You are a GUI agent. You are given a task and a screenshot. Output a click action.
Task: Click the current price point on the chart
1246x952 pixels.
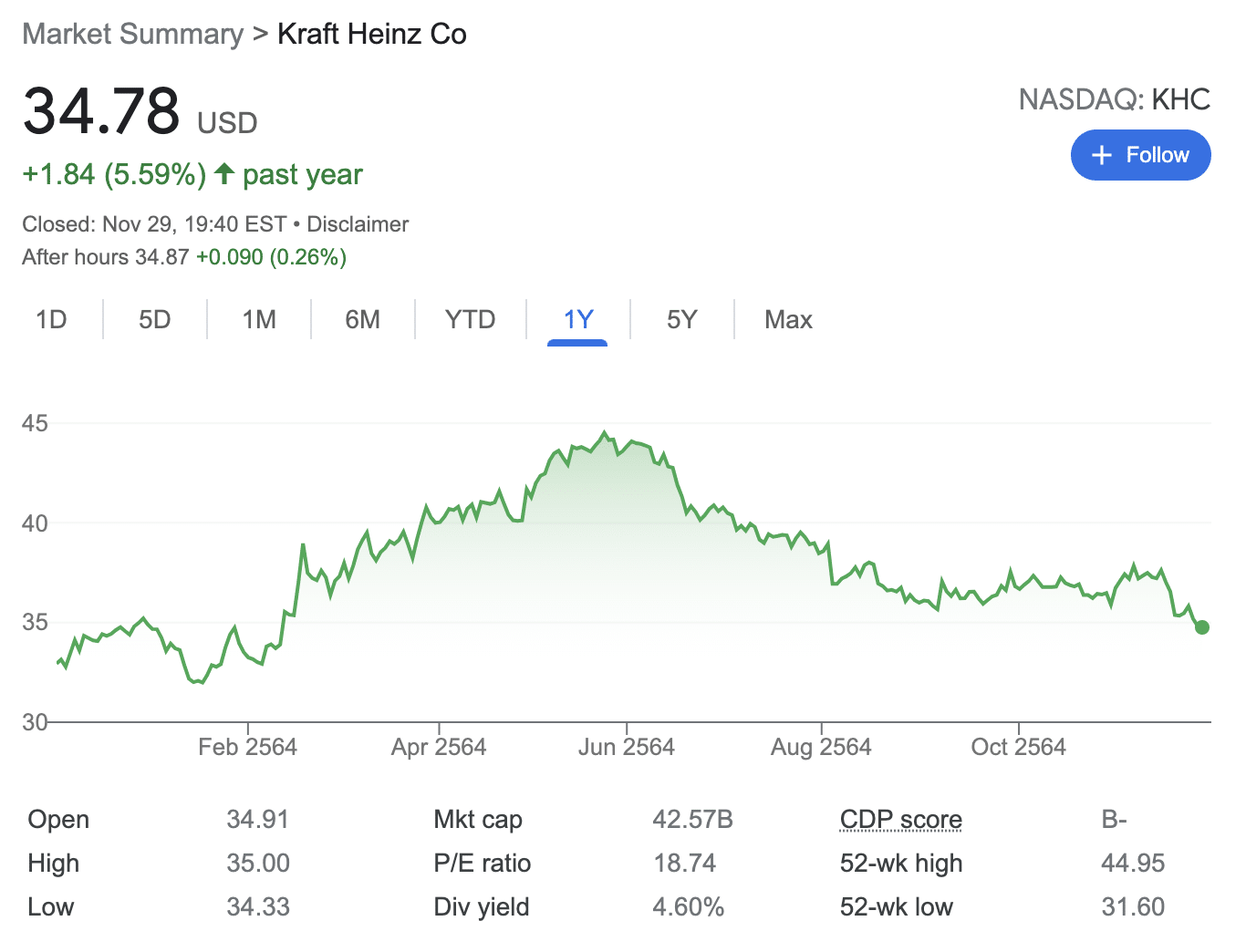(1201, 626)
